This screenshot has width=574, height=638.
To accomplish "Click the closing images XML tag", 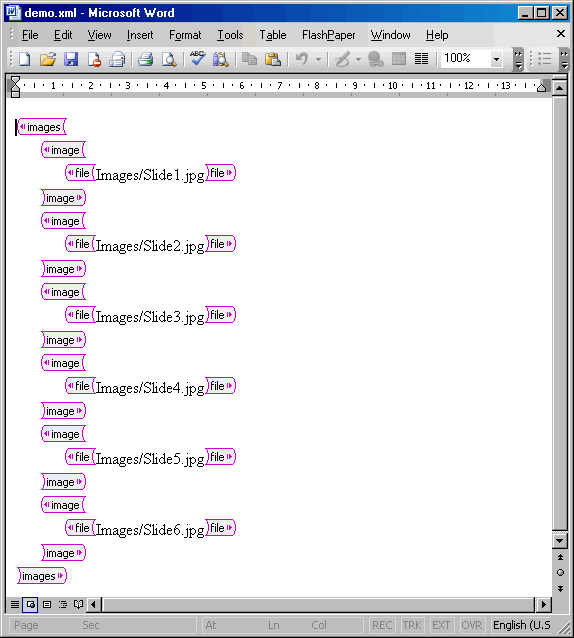I will [41, 576].
